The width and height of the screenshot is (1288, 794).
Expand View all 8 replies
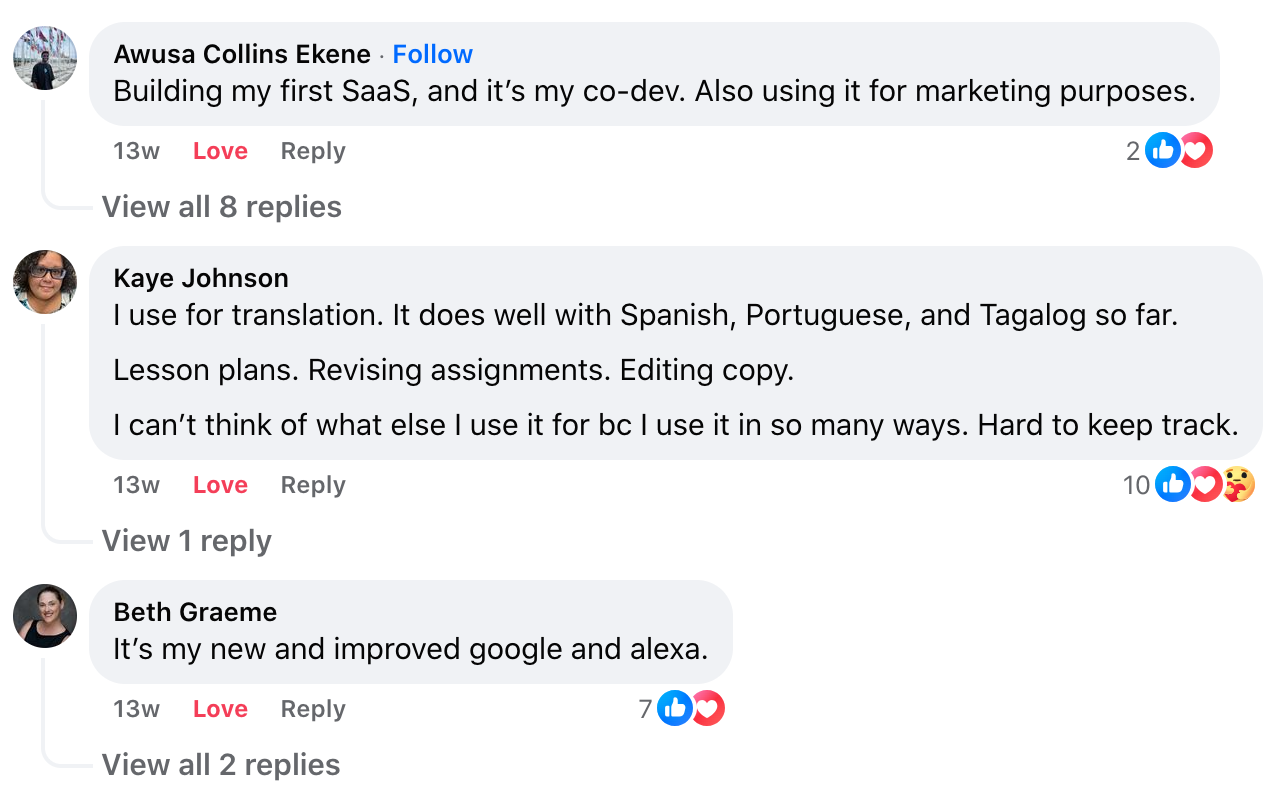pyautogui.click(x=222, y=207)
